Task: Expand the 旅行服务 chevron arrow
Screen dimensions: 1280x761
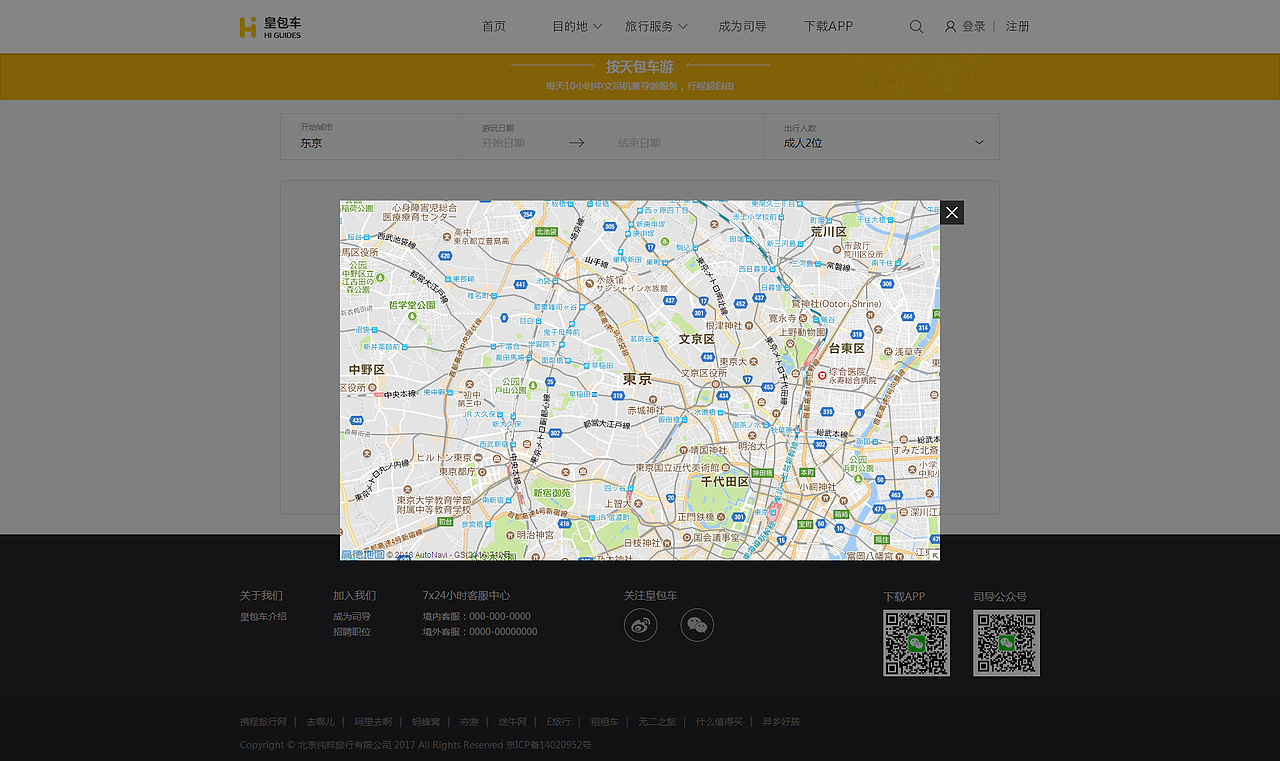Action: point(682,27)
